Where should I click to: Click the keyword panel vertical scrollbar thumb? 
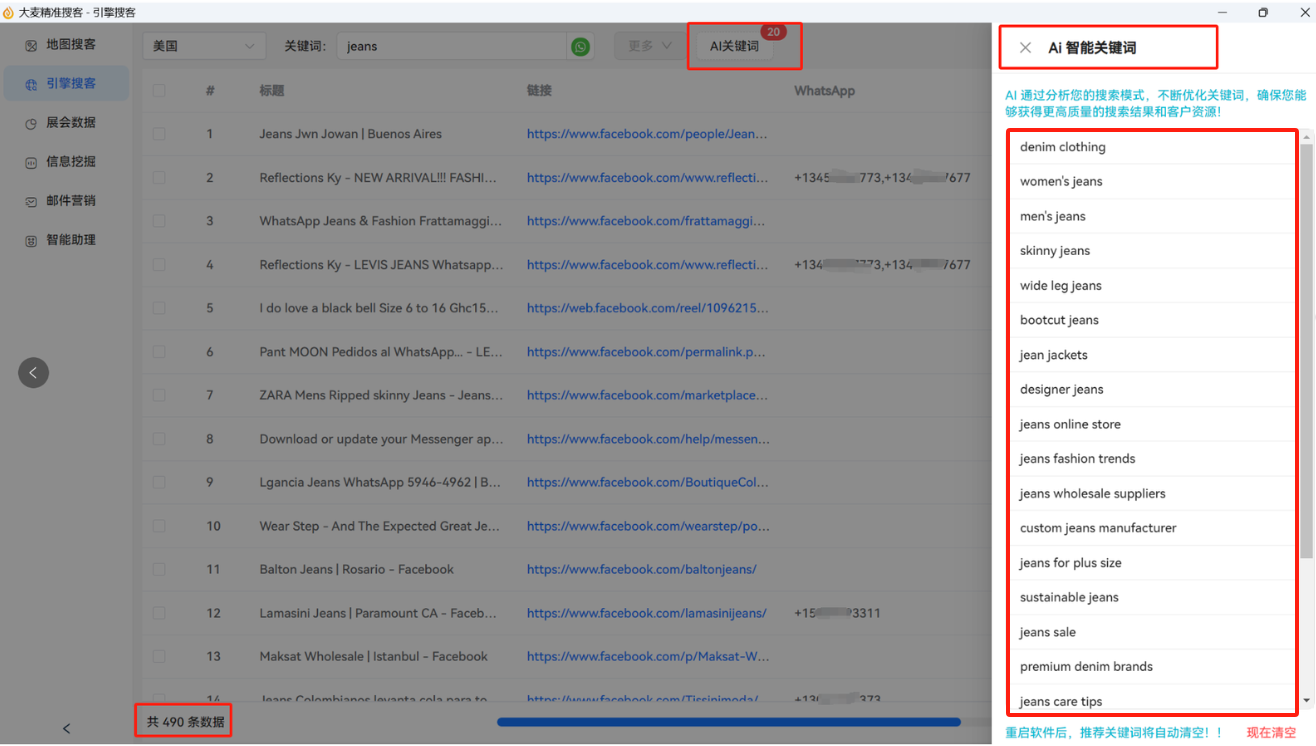(1306, 350)
